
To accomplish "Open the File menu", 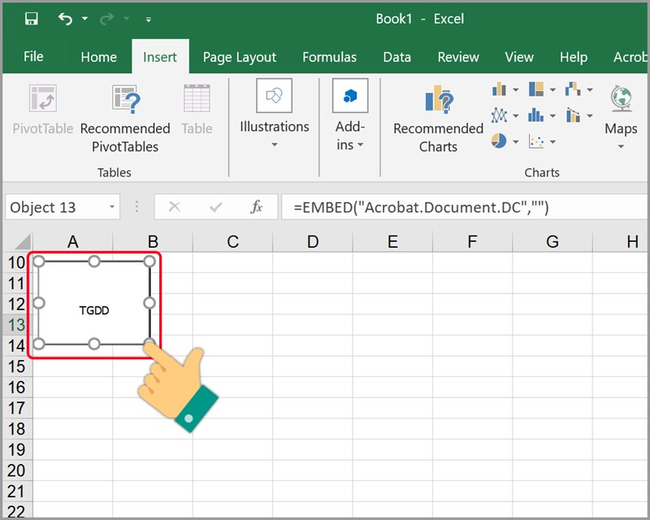I will pos(33,57).
